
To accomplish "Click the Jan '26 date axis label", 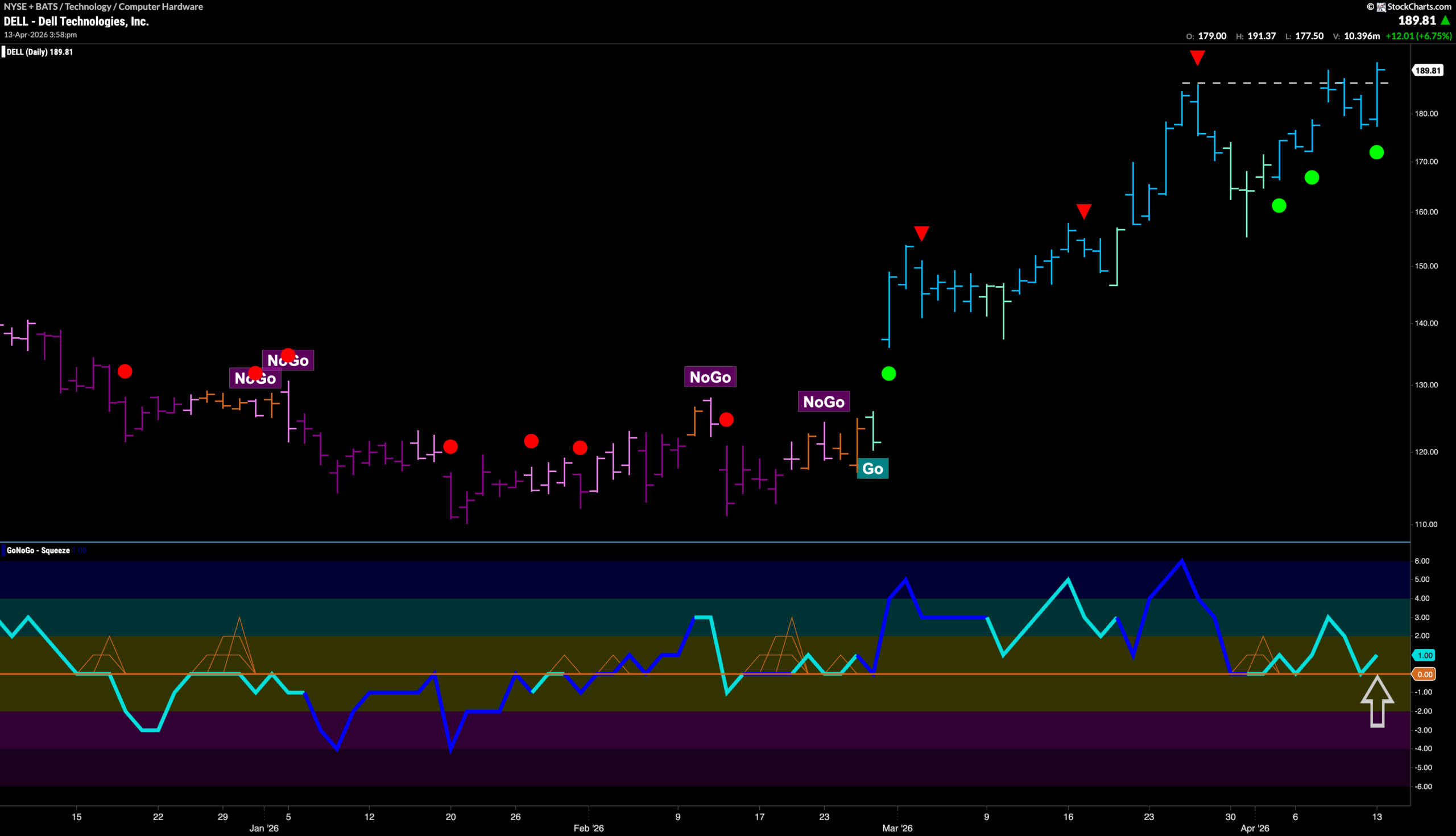I will pos(264,828).
